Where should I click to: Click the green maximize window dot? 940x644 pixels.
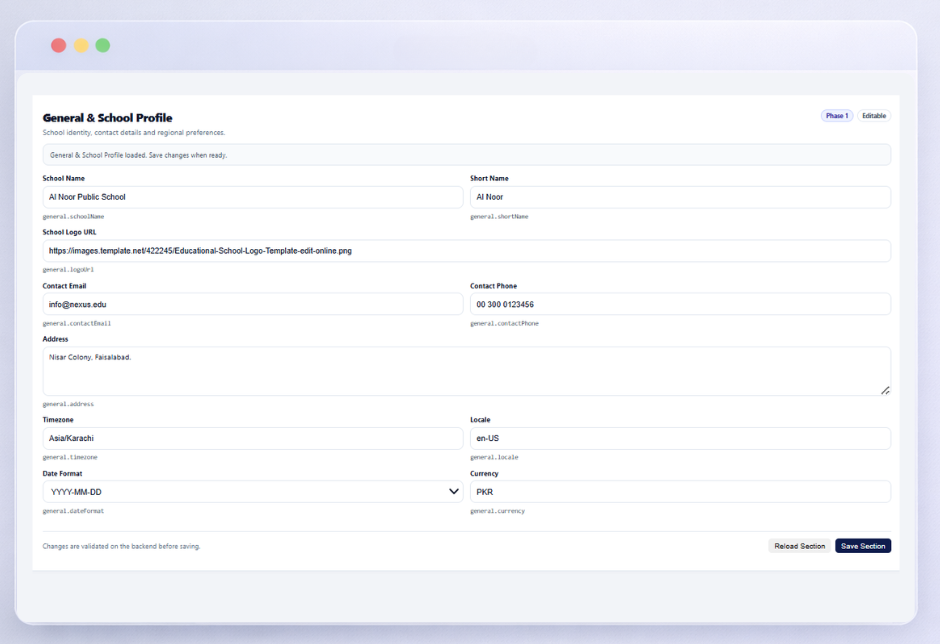[x=103, y=46]
